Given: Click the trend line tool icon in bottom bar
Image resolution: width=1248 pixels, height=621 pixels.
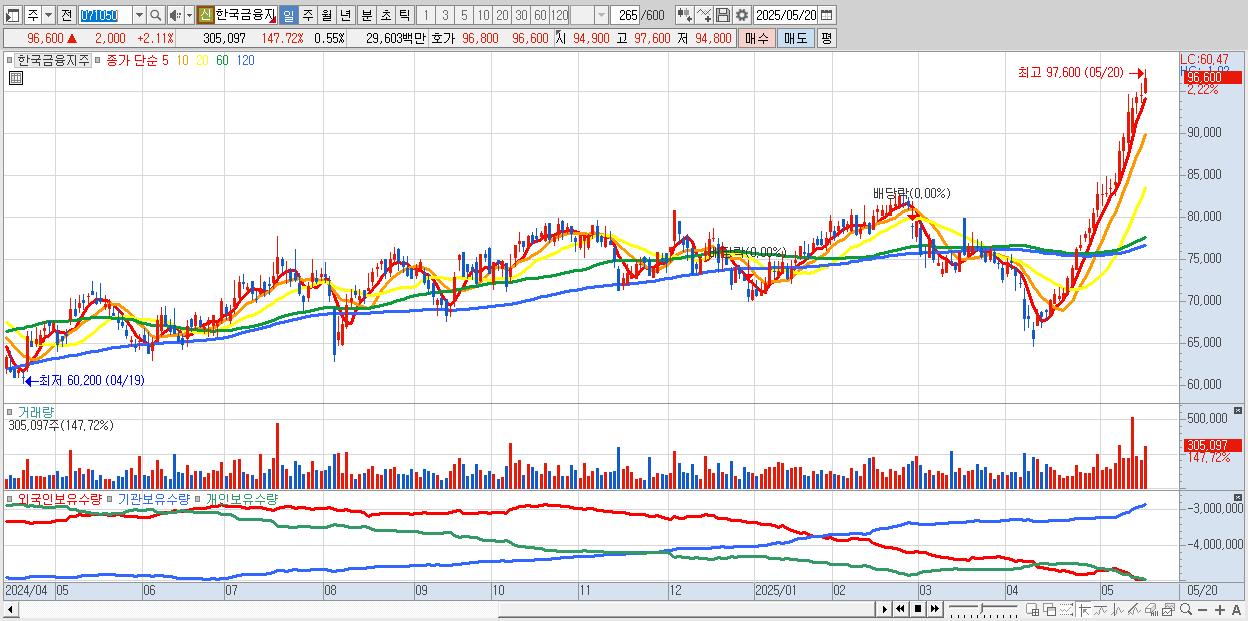Looking at the screenshot, I should point(1101,609).
